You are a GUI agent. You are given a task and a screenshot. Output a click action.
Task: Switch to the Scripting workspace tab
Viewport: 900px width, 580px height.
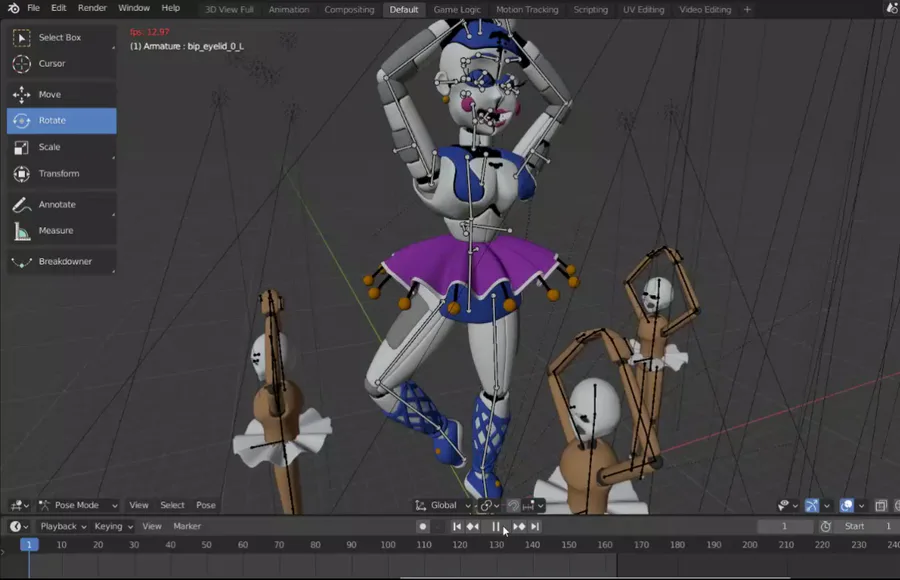[591, 10]
